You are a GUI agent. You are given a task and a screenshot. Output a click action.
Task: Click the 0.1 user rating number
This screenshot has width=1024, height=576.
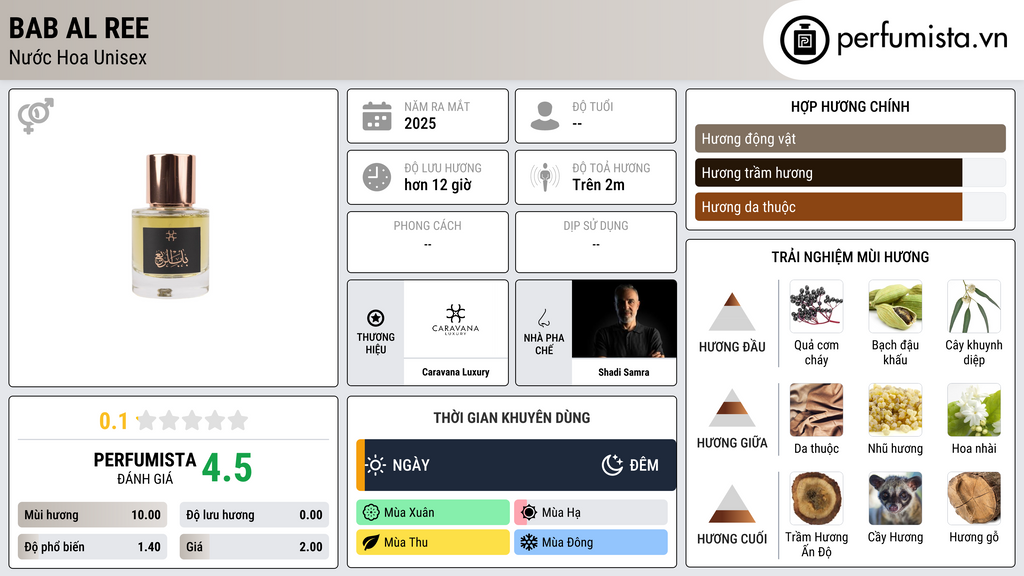[x=114, y=421]
